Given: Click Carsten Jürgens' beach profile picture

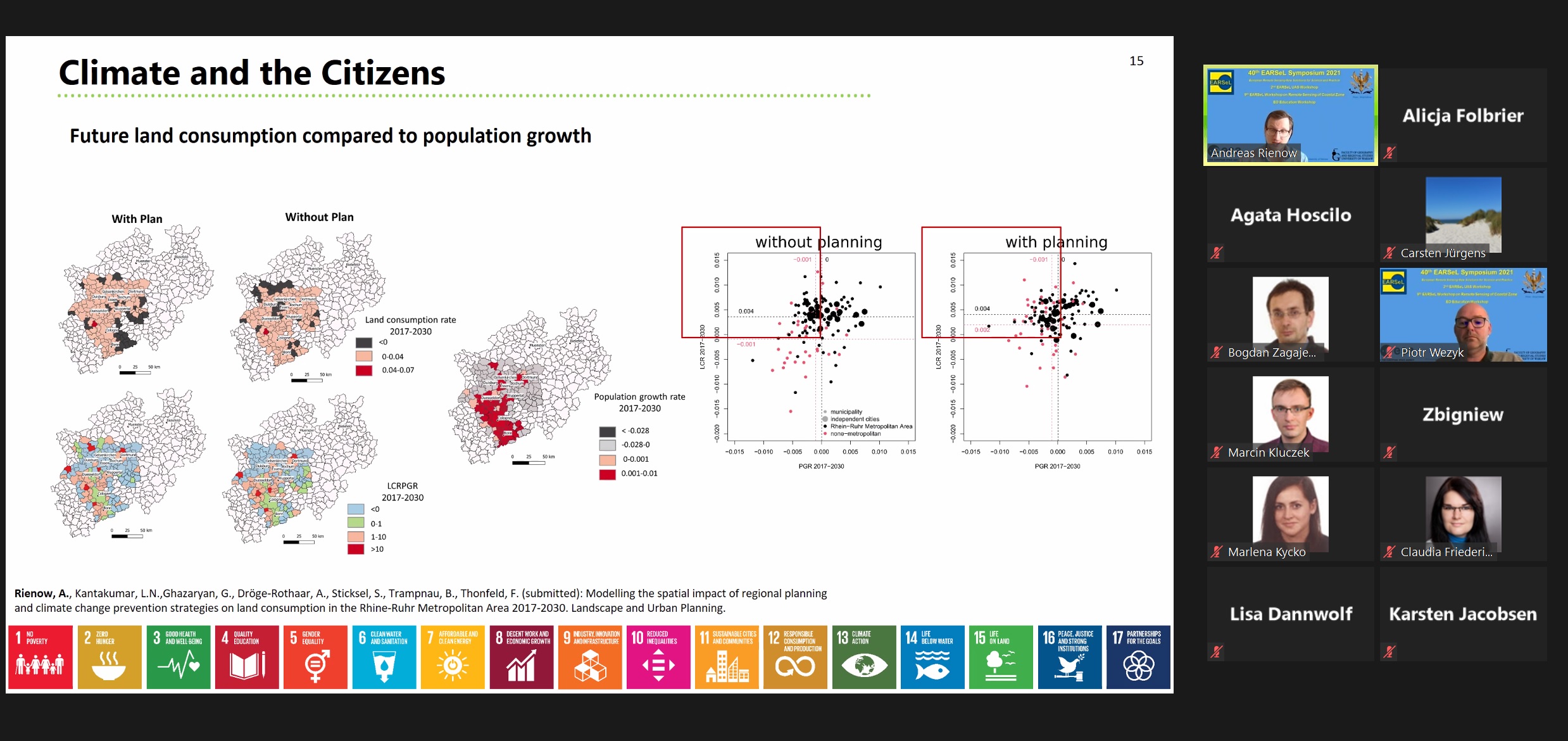Looking at the screenshot, I should pyautogui.click(x=1463, y=214).
